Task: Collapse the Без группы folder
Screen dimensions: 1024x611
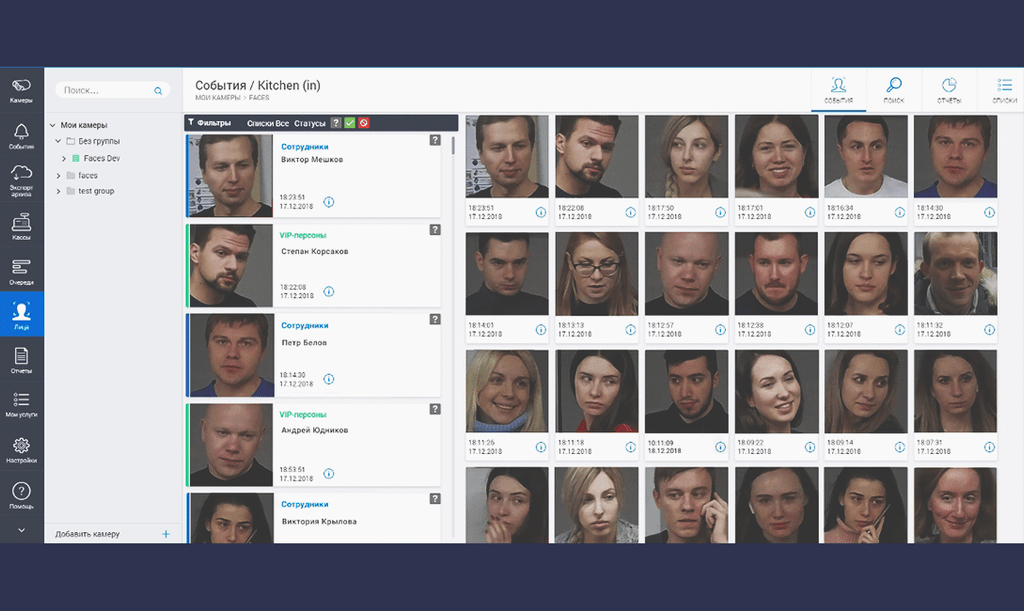Action: coord(58,141)
